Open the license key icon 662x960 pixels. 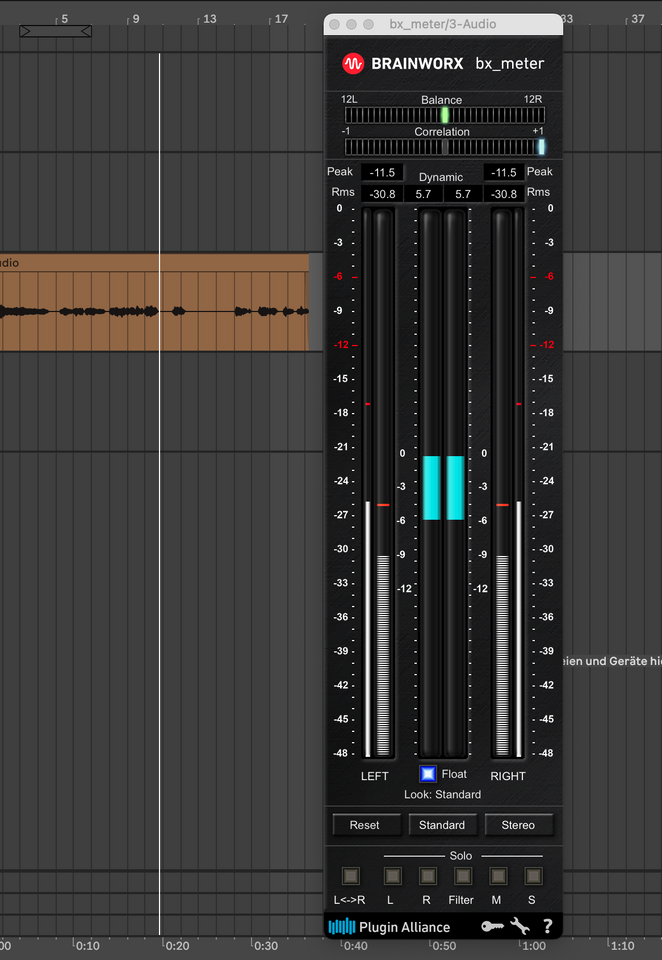[x=492, y=926]
